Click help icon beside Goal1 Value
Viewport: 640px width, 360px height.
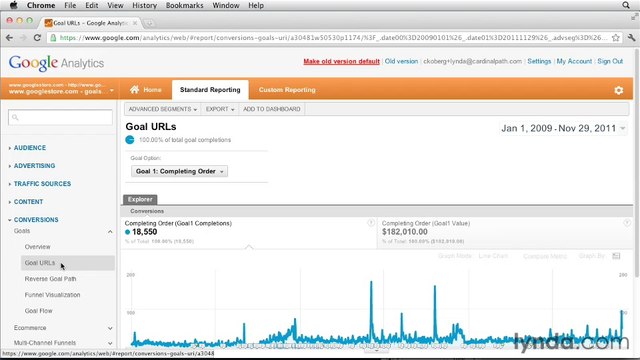point(627,222)
